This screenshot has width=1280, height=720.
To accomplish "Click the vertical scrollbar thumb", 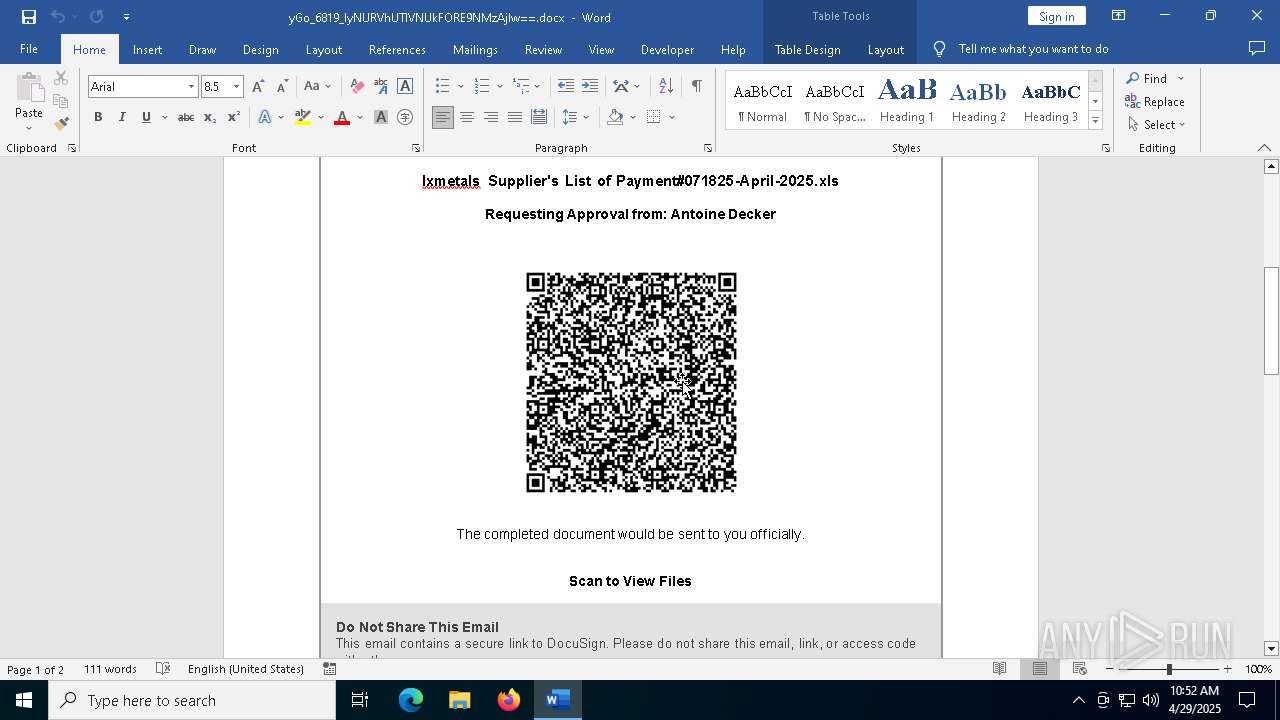I will pyautogui.click(x=1271, y=321).
